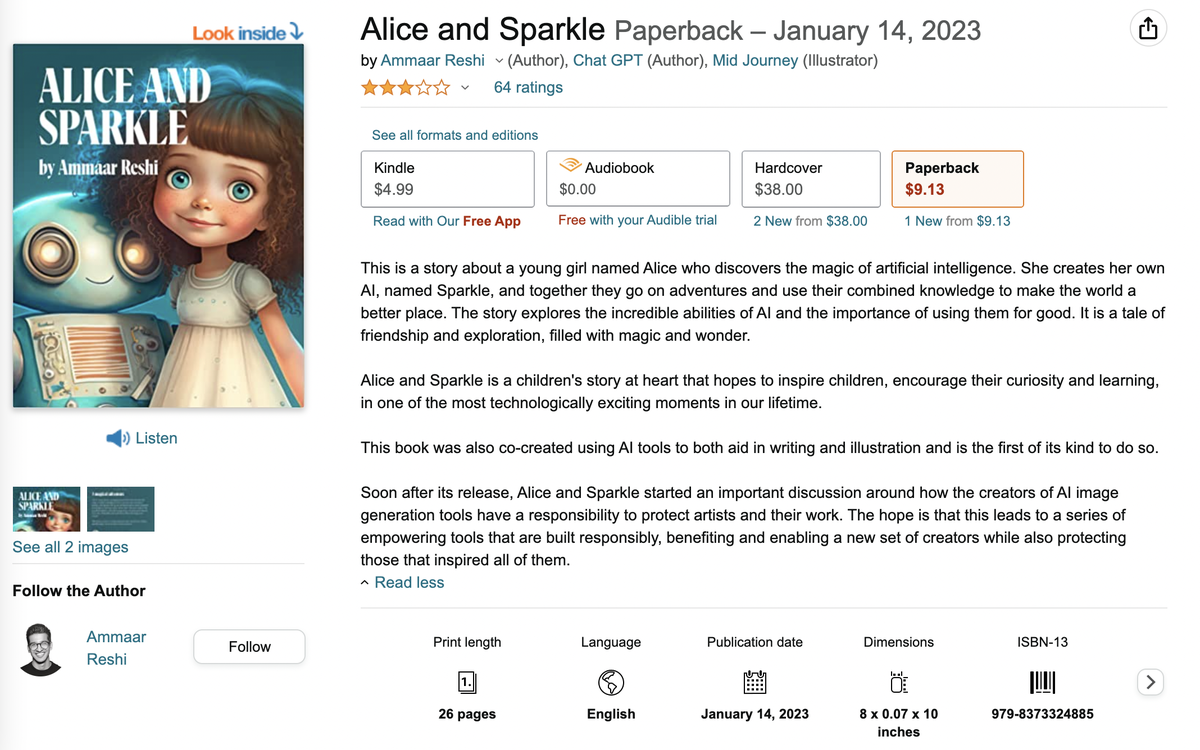Click the publication date calendar icon
The image size is (1200, 750).
[x=755, y=684]
